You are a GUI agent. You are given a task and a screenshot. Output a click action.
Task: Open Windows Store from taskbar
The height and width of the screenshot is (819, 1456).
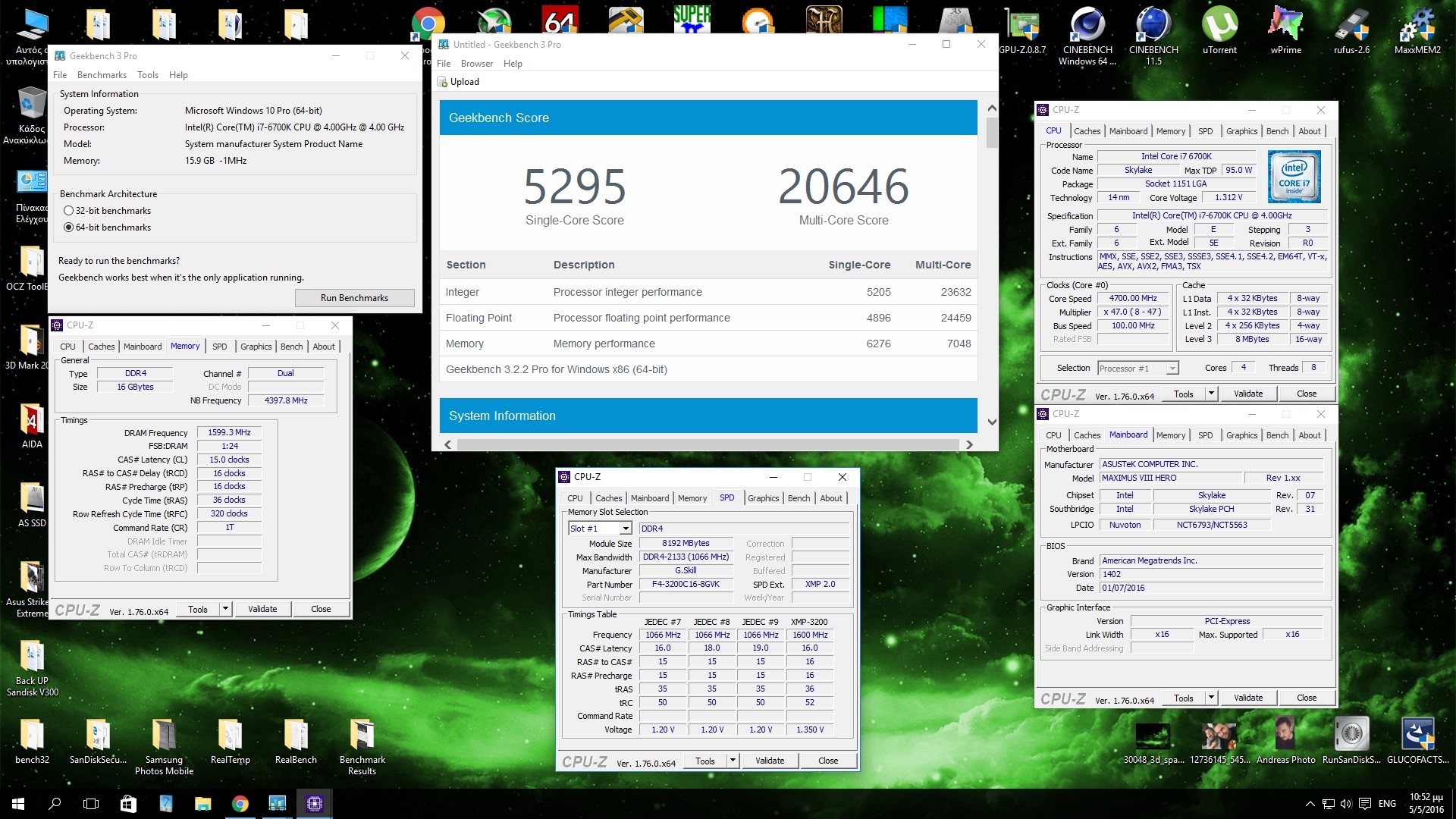(128, 804)
